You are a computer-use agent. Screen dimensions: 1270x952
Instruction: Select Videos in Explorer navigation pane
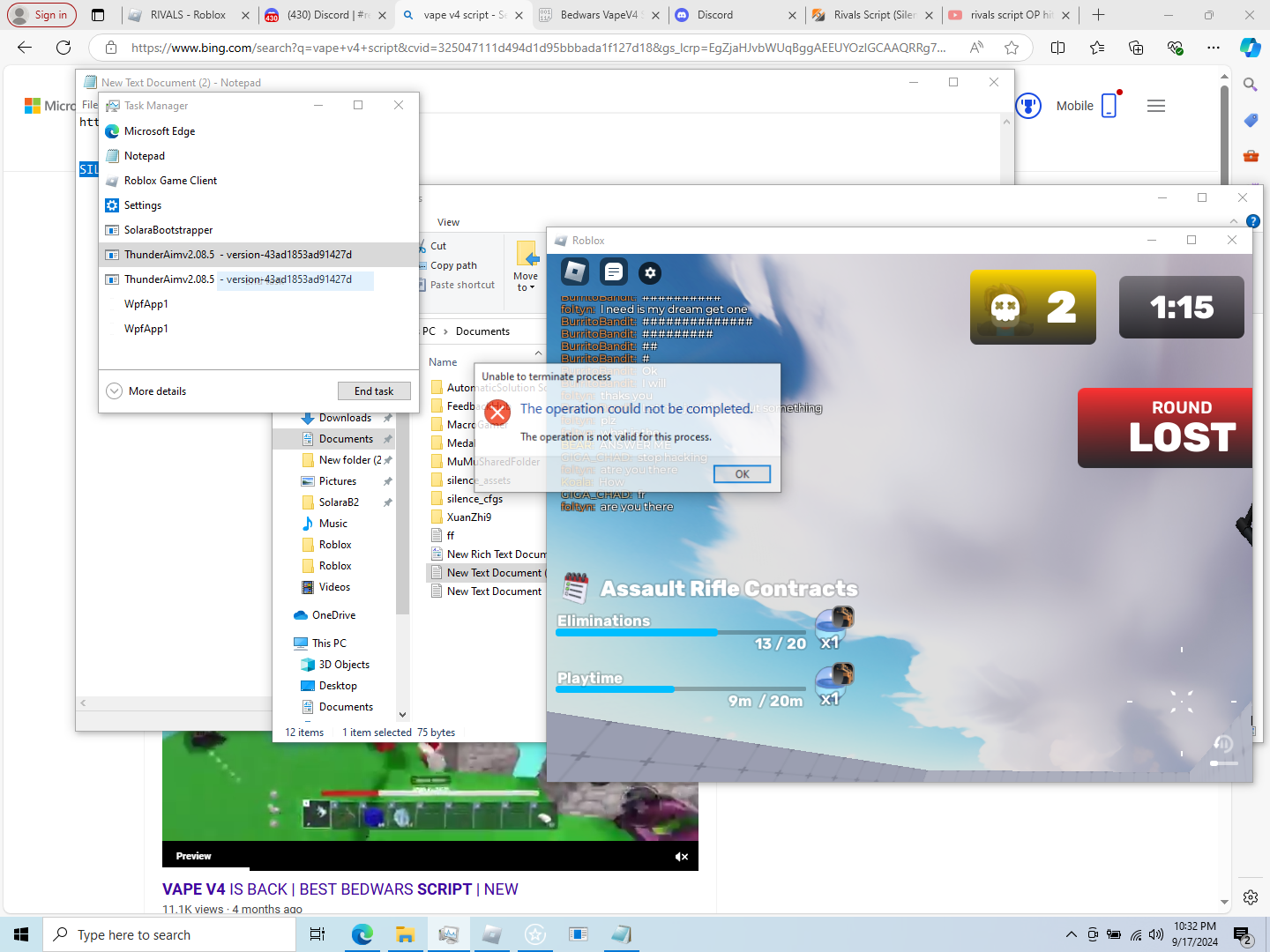[x=334, y=587]
